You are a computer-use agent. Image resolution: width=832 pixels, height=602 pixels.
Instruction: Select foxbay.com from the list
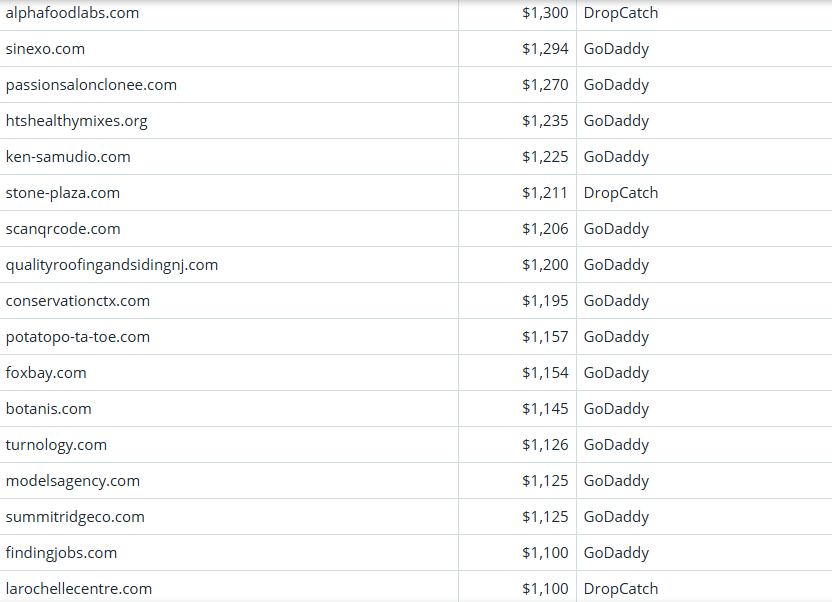46,373
